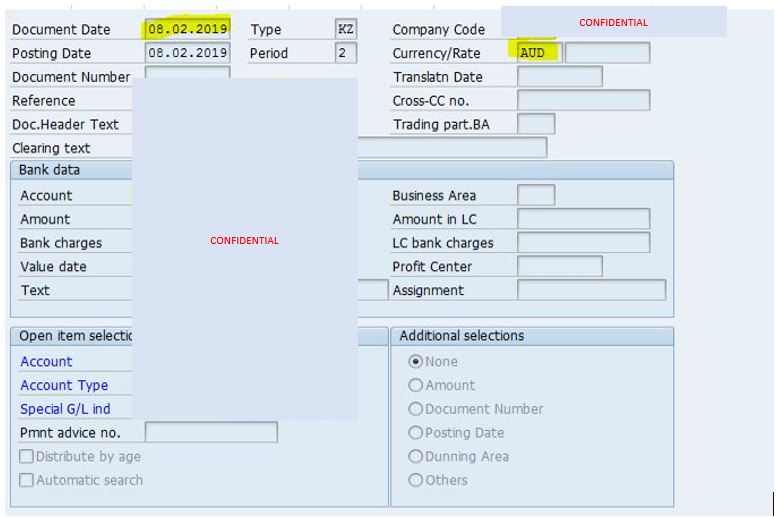
Task: Focus the Posting Date field in header
Action: tap(187, 53)
